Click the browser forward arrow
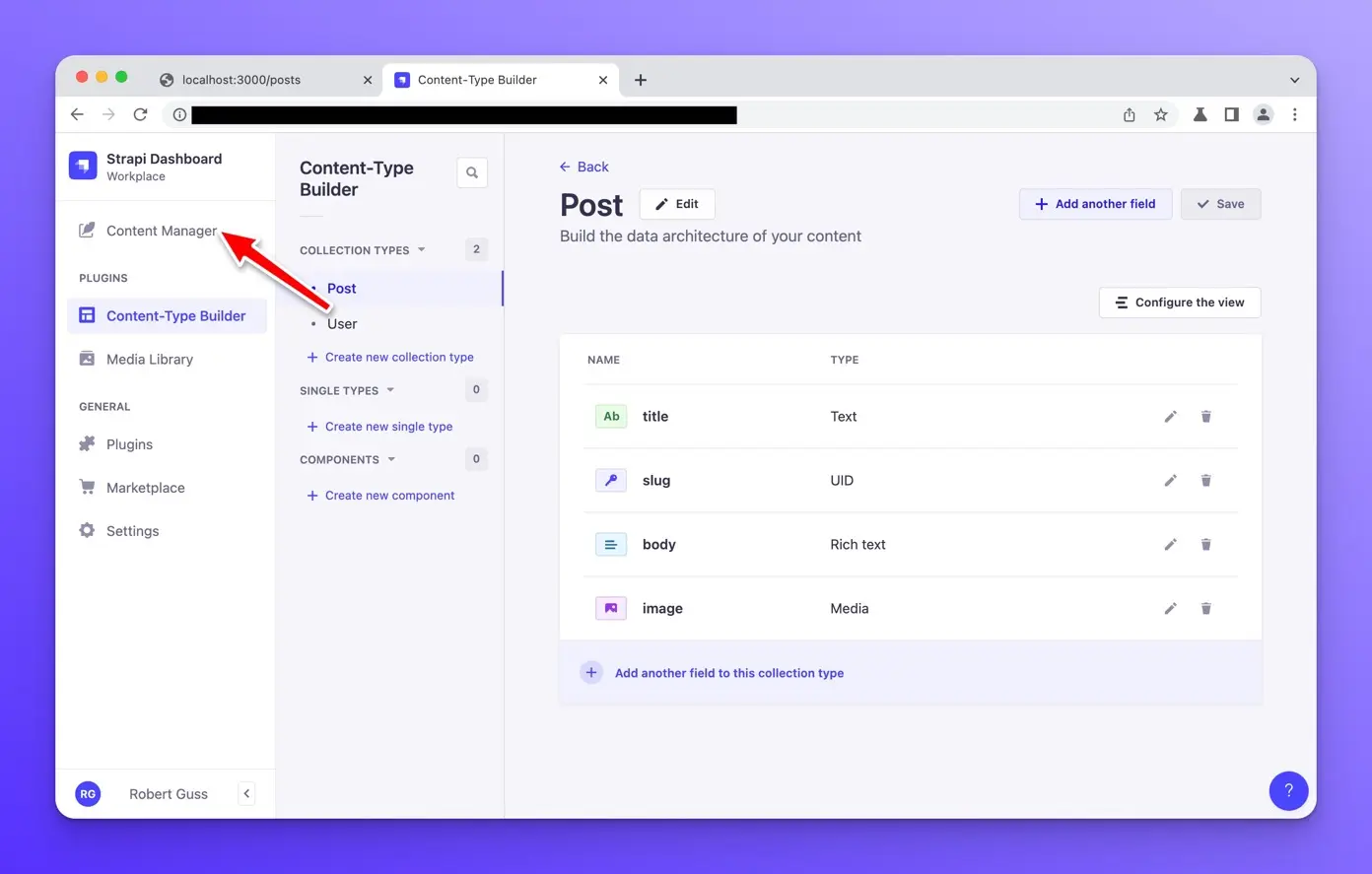Screen dimensions: 1372x874 [x=108, y=115]
